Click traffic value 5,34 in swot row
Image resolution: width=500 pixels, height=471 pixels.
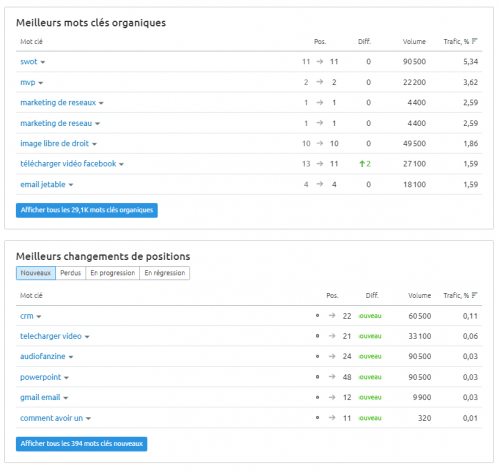coord(470,62)
